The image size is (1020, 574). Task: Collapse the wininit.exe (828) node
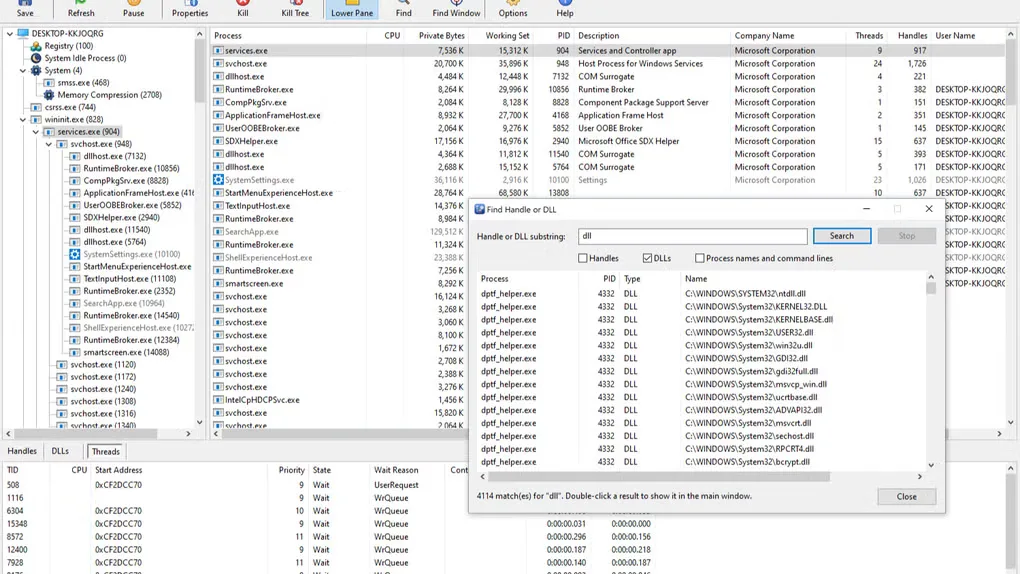(x=23, y=119)
